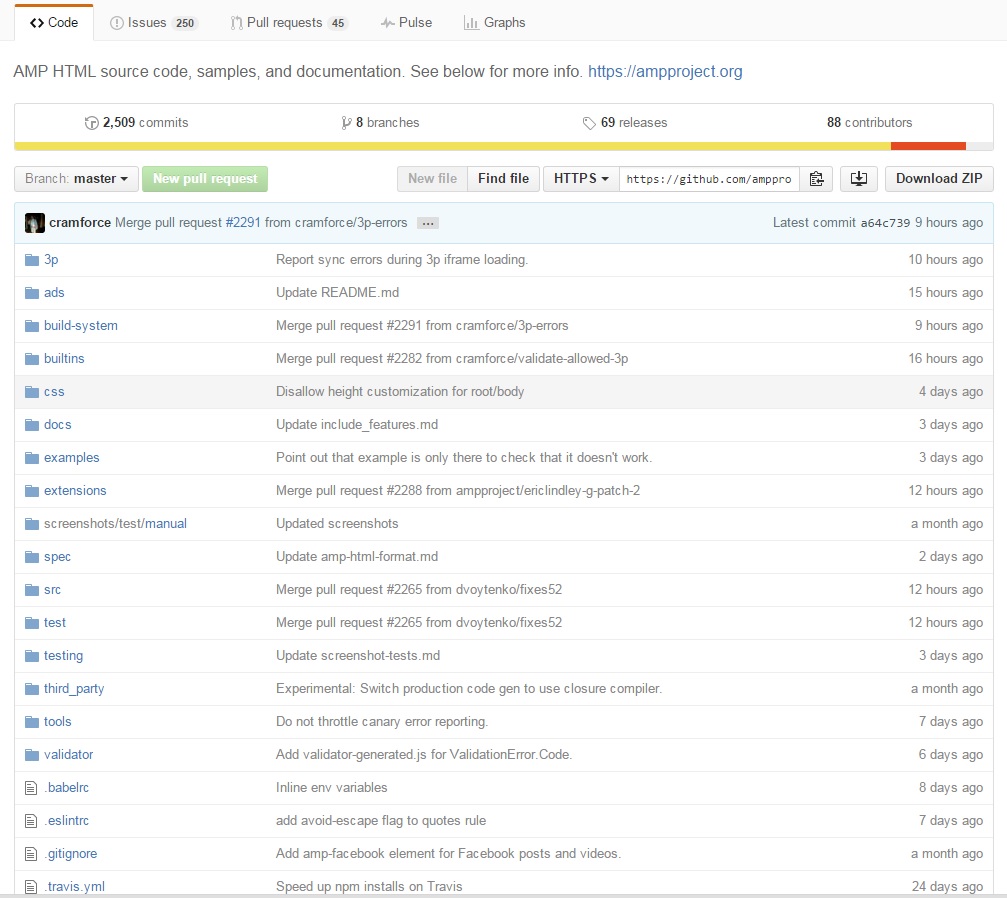Click the css folder icon
The height and width of the screenshot is (898, 1007).
coord(32,392)
